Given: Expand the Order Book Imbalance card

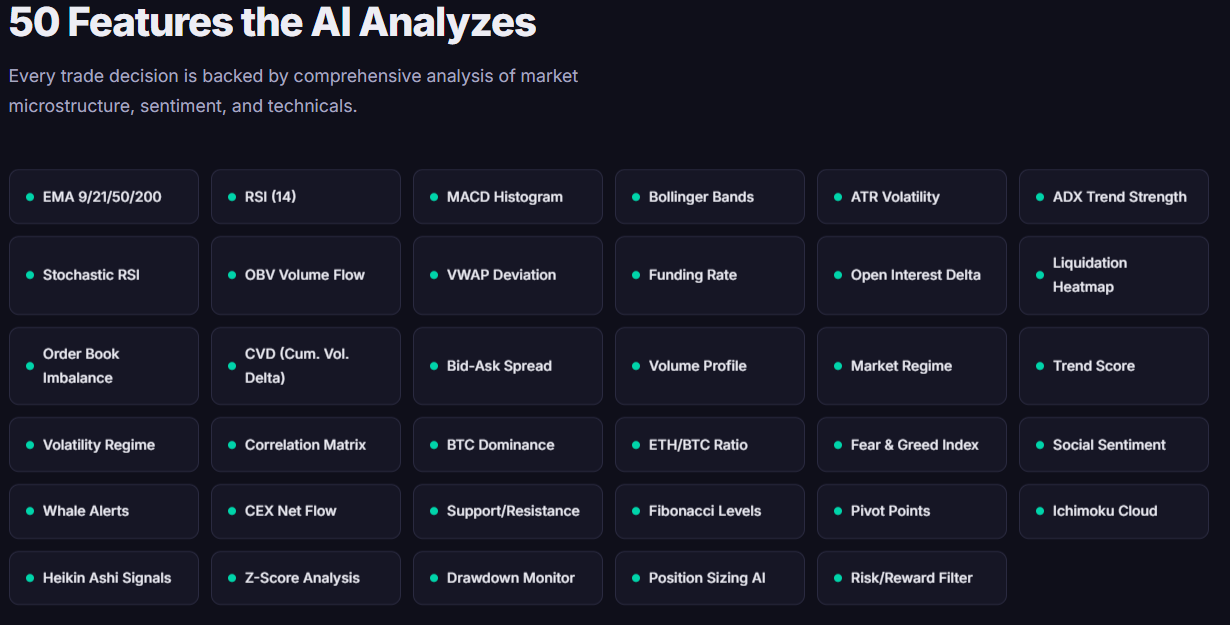Looking at the screenshot, I should (x=104, y=366).
